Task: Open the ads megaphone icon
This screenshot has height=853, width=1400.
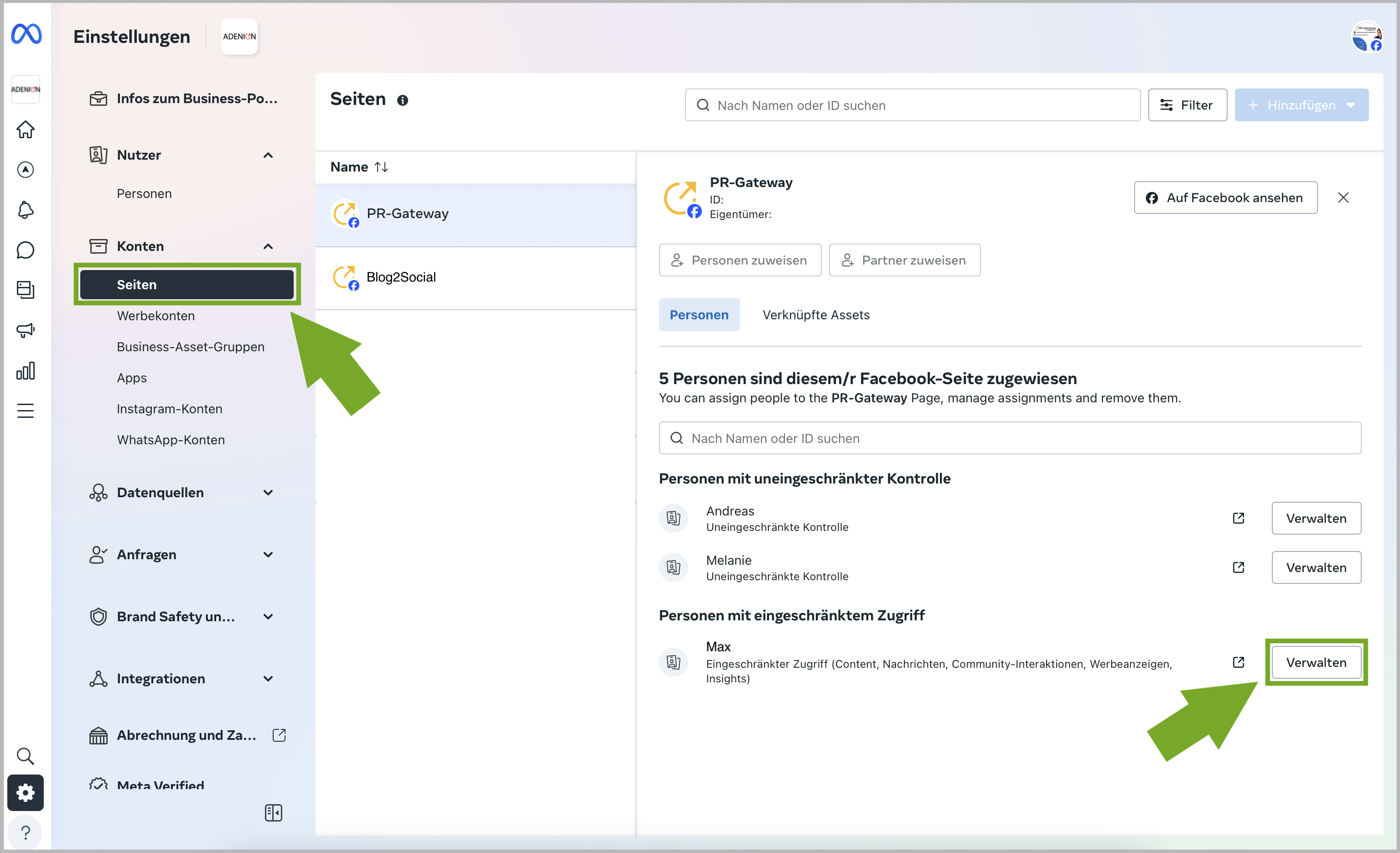Action: pyautogui.click(x=26, y=330)
